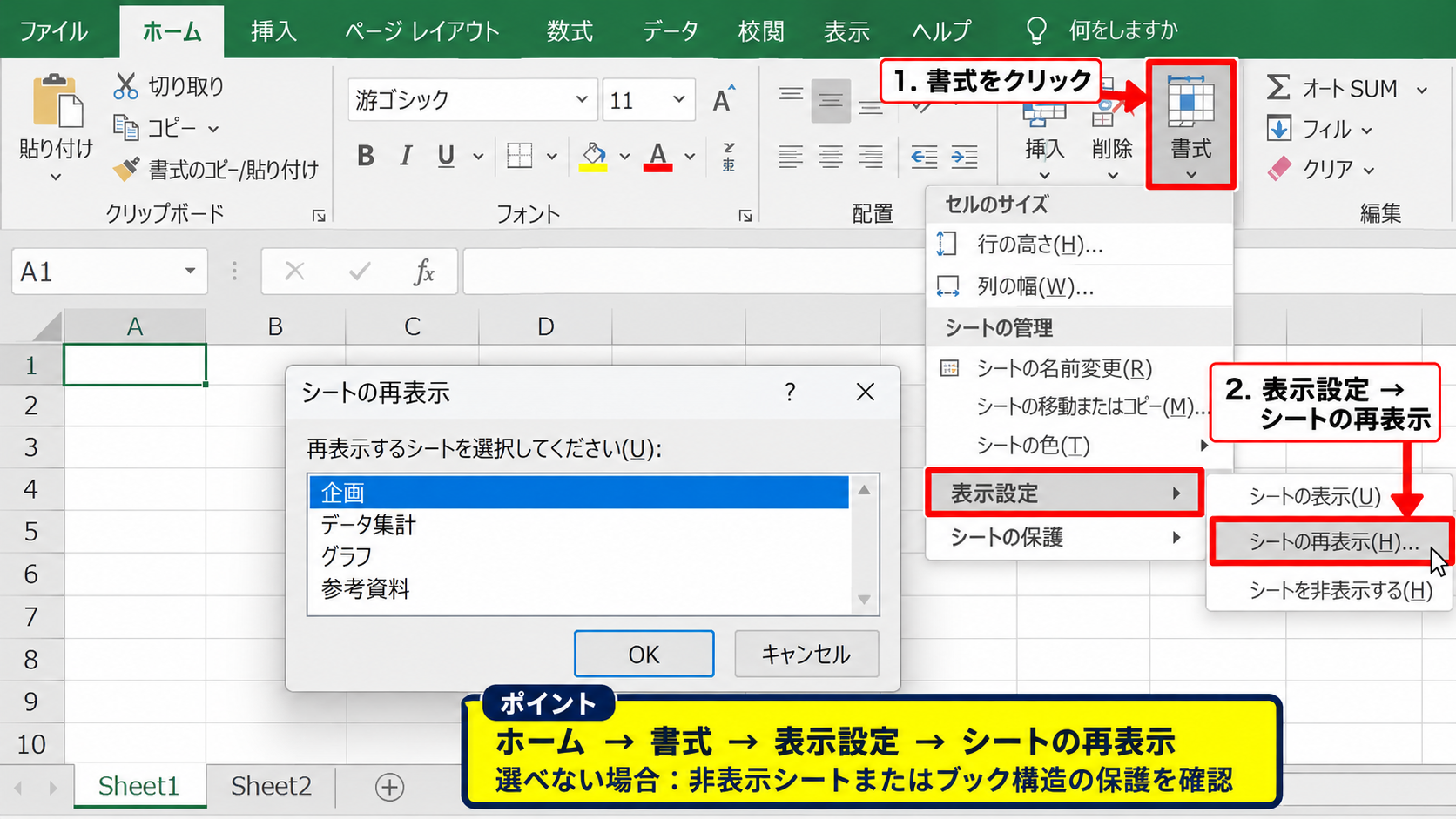Open the fill color dropdown arrow
This screenshot has width=1456, height=819.
624,157
